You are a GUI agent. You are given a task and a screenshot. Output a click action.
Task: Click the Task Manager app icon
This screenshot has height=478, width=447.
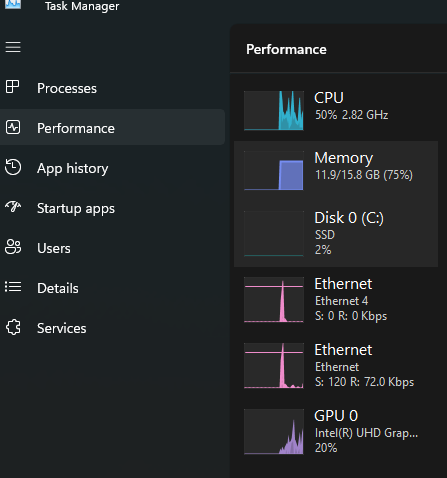click(13, 4)
